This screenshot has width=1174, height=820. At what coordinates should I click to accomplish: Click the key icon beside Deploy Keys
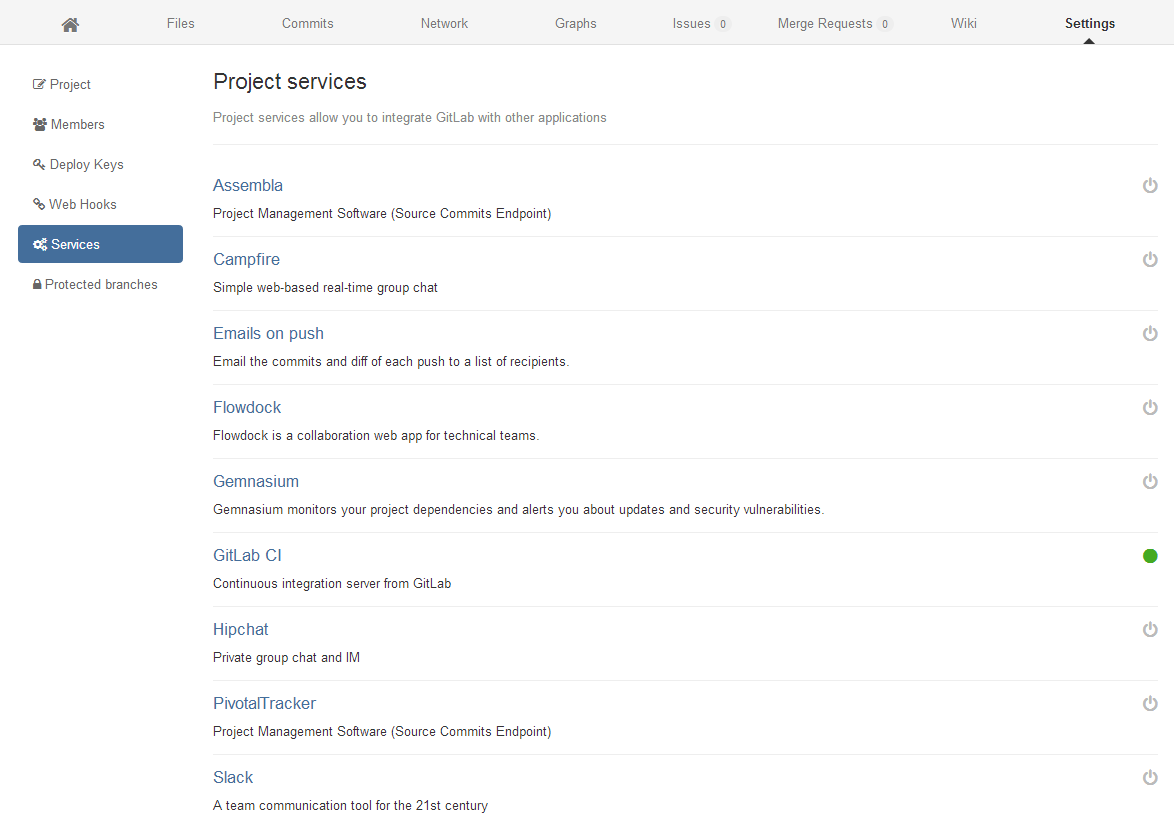pos(39,164)
